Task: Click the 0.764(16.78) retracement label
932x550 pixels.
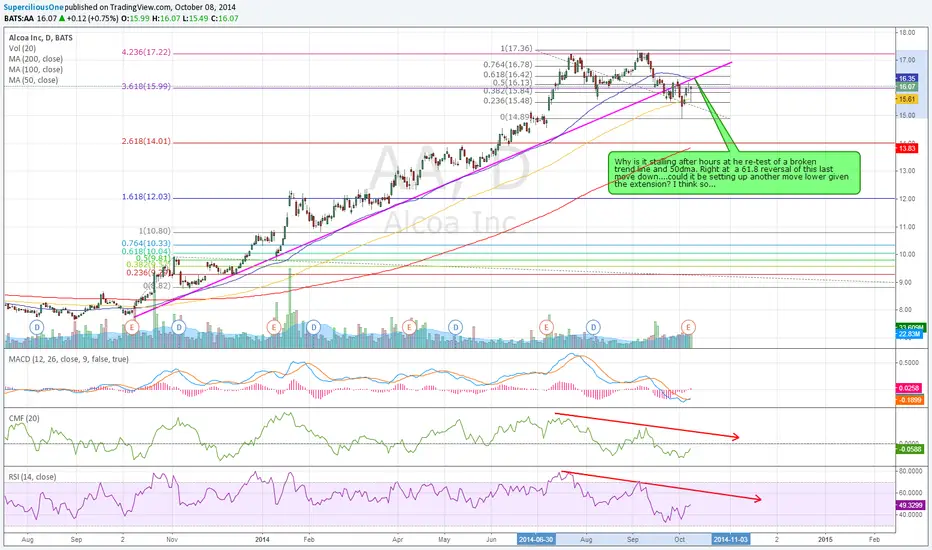Action: pyautogui.click(x=508, y=65)
